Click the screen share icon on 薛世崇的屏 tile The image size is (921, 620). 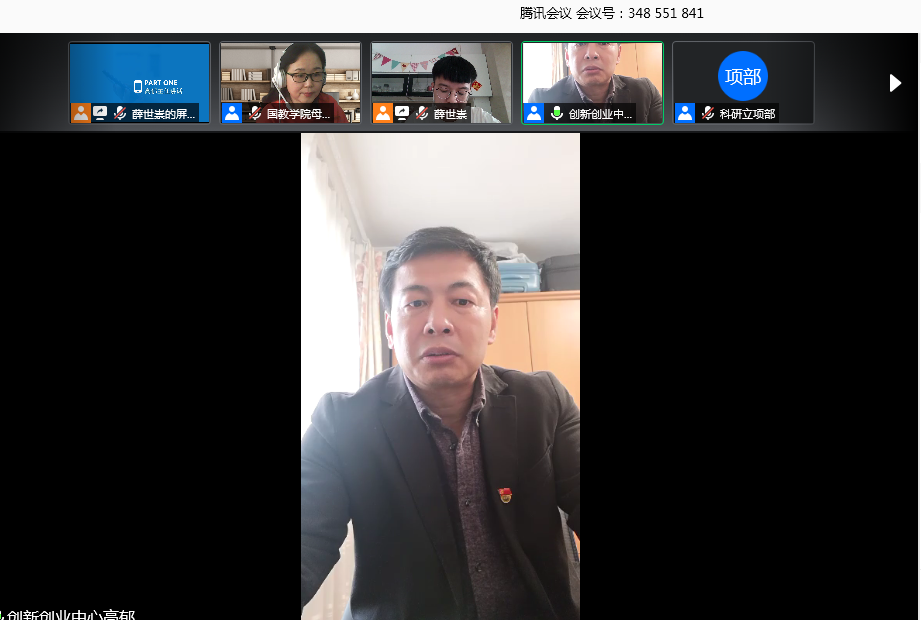point(101,113)
